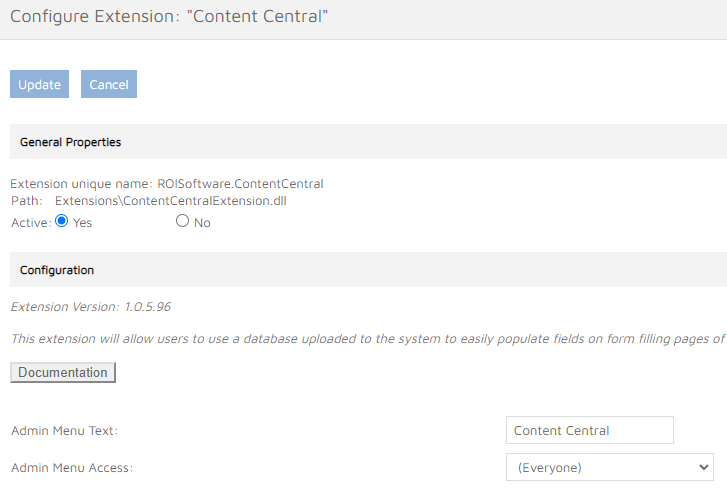
Task: Click the "No" label text
Action: tap(202, 222)
